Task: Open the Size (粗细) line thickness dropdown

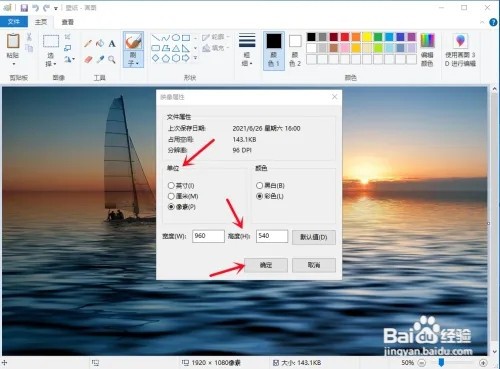Action: click(247, 50)
